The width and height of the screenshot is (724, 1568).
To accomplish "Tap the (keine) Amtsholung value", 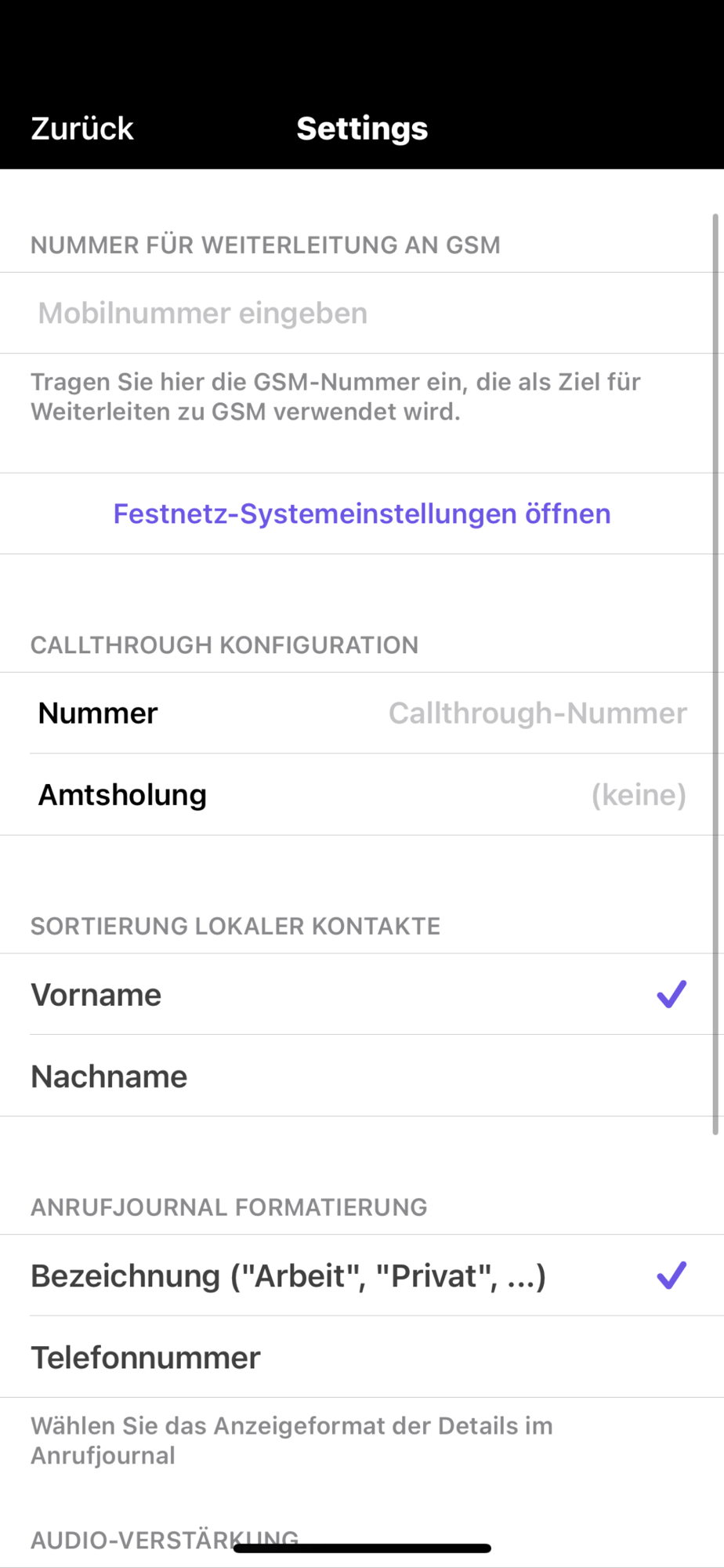I will pyautogui.click(x=639, y=795).
